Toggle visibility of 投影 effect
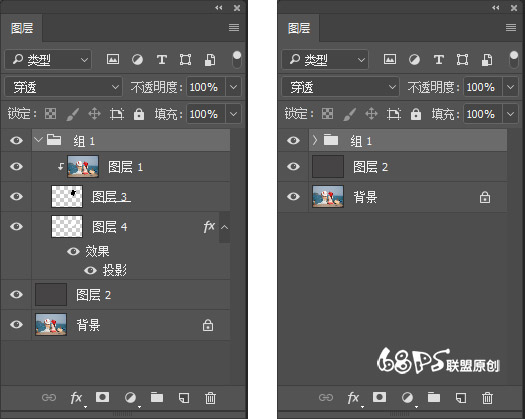Viewport: 525px width, 419px height. pos(90,270)
